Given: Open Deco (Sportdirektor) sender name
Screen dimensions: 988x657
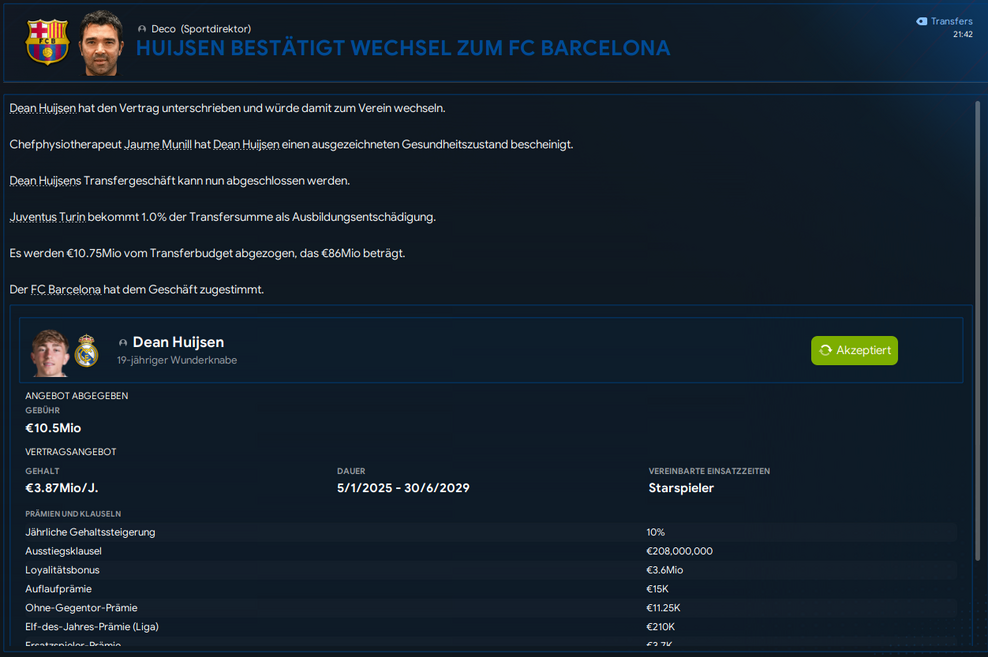Looking at the screenshot, I should click(x=201, y=29).
